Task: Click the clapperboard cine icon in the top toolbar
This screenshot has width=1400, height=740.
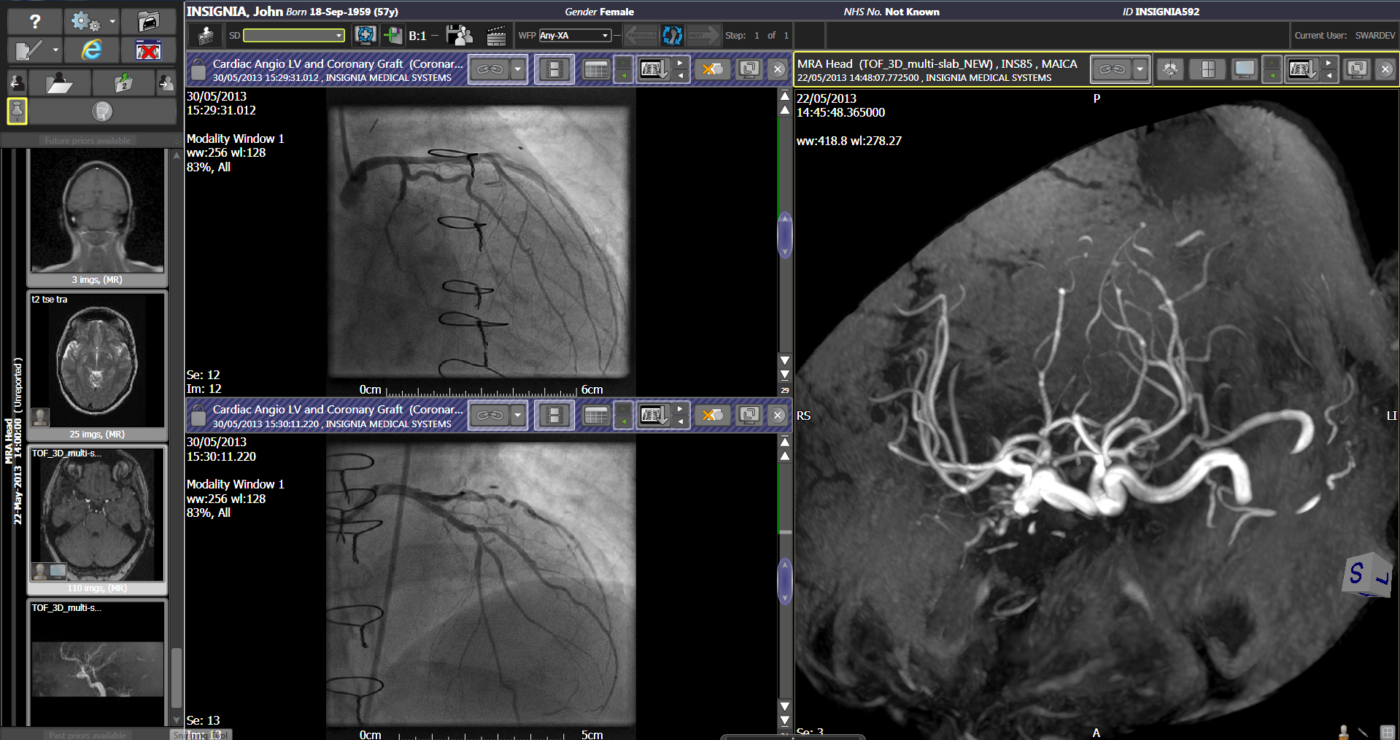Action: [x=498, y=34]
